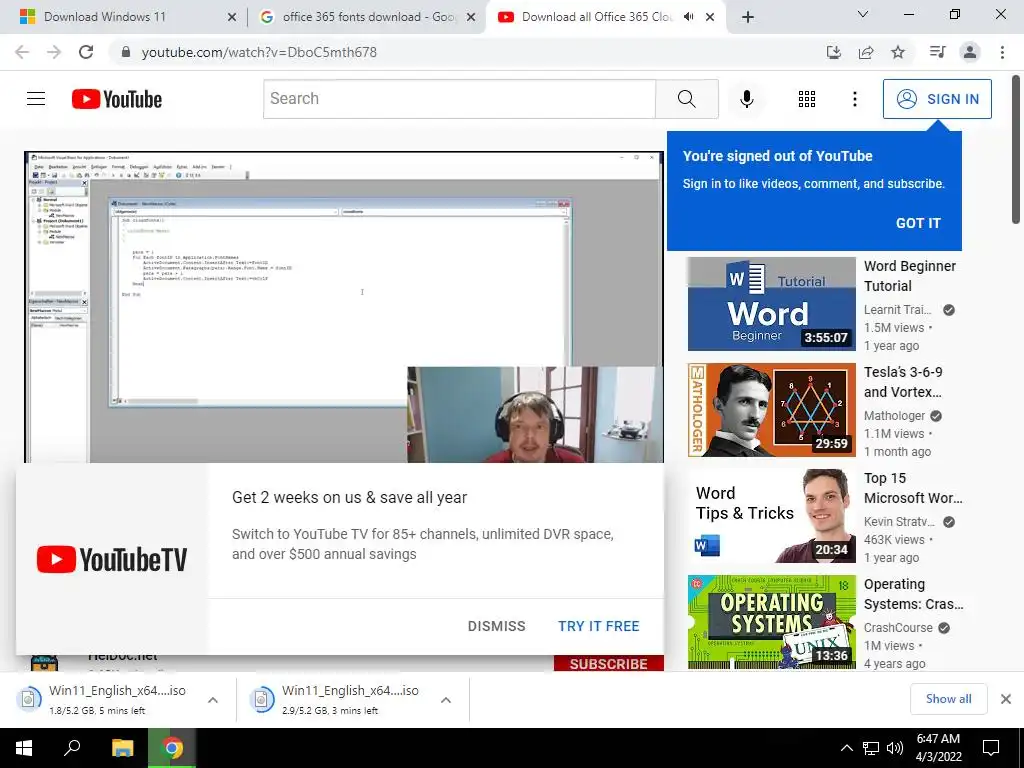The width and height of the screenshot is (1024, 768).
Task: Dismiss the YouTube TV promotion
Action: tap(496, 626)
